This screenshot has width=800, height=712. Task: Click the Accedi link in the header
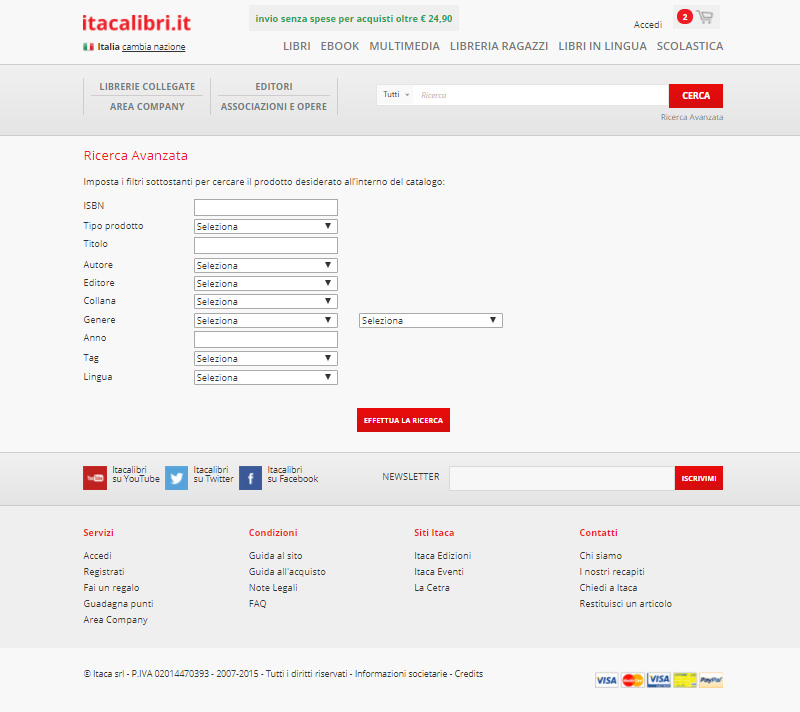click(648, 24)
